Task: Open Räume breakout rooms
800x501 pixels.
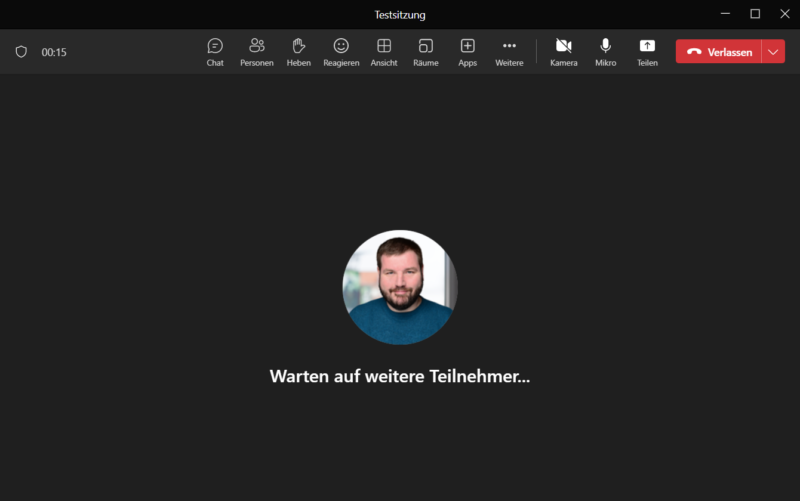Action: pyautogui.click(x=426, y=52)
